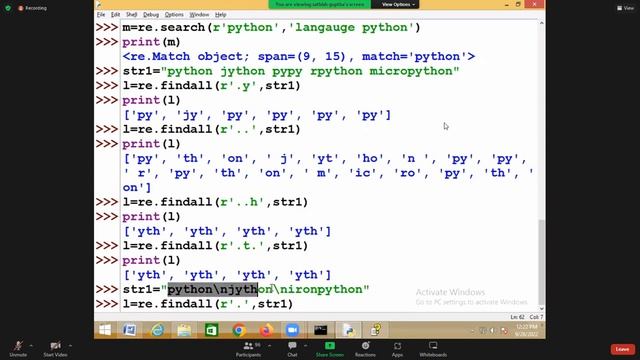Open the Zoom Chat panel

click(292, 349)
